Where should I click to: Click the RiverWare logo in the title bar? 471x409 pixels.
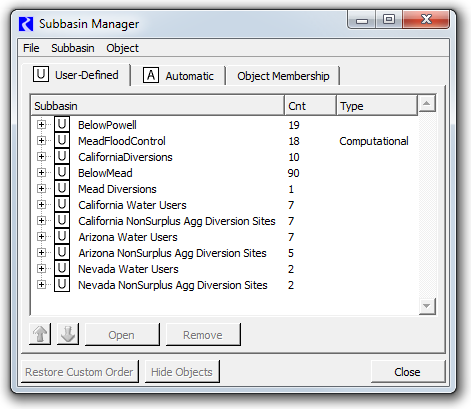(26, 24)
